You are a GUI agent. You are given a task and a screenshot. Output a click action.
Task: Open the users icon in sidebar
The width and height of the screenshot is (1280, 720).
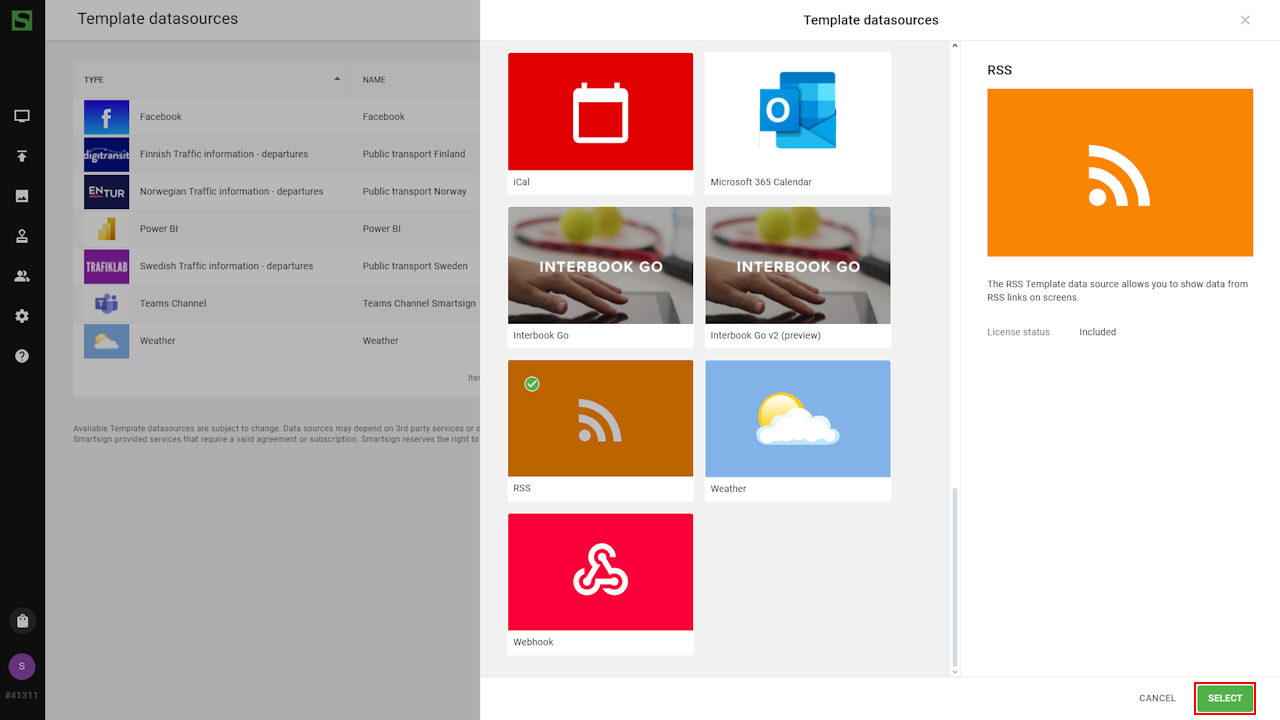(x=22, y=276)
